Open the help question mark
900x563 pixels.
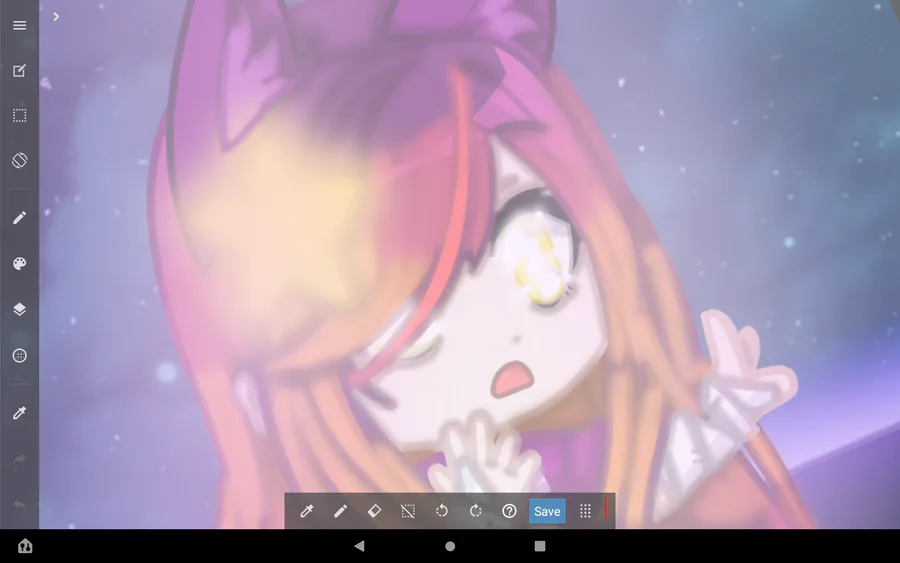click(x=509, y=511)
